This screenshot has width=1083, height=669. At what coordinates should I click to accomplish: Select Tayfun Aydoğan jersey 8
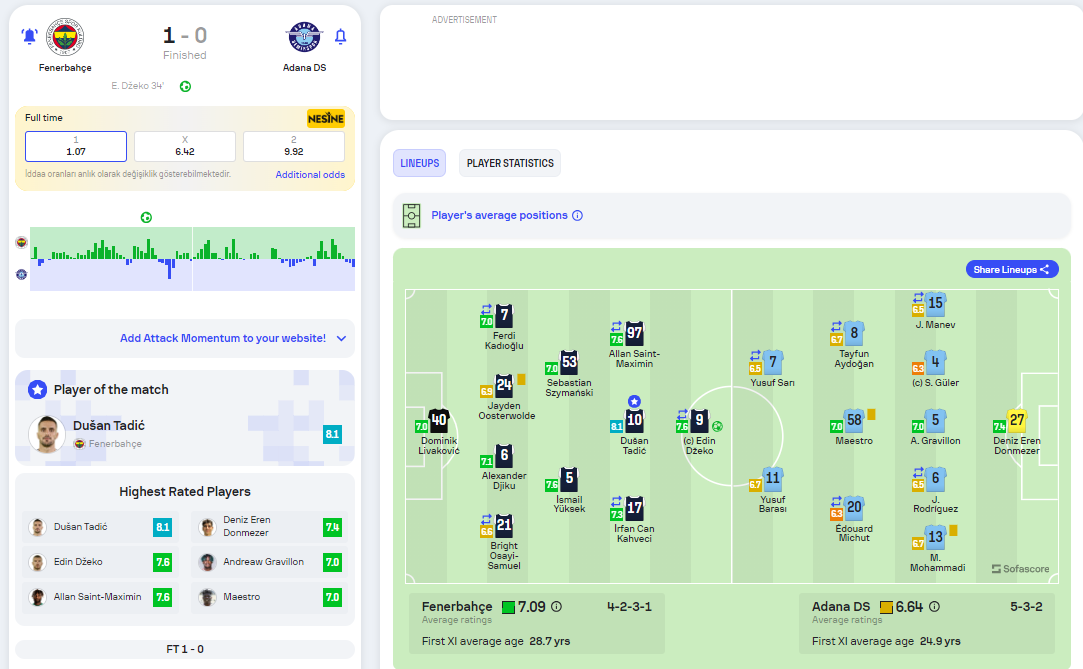(x=854, y=333)
